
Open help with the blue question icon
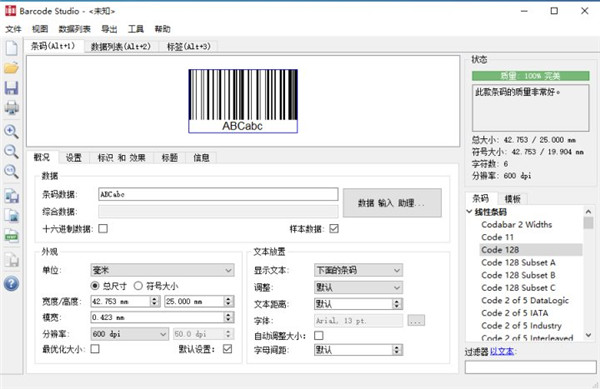[x=11, y=284]
